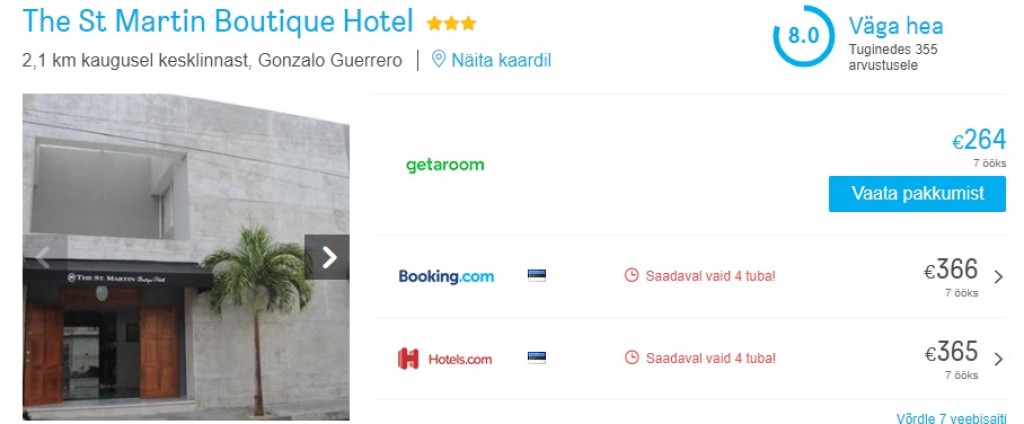Click the three-star rating icons
1024x424 pixels.
451,24
